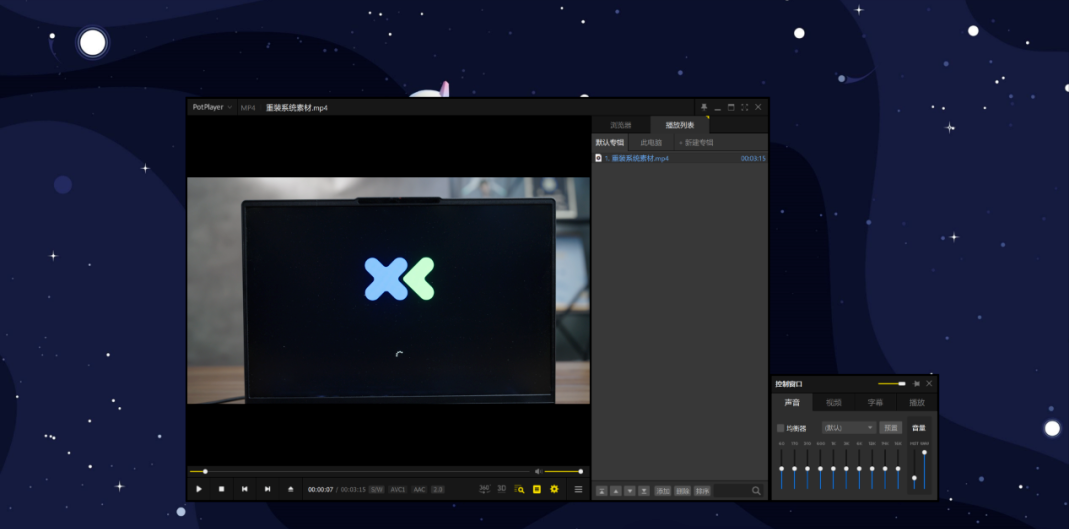Click the 预置 preset button

click(x=890, y=428)
